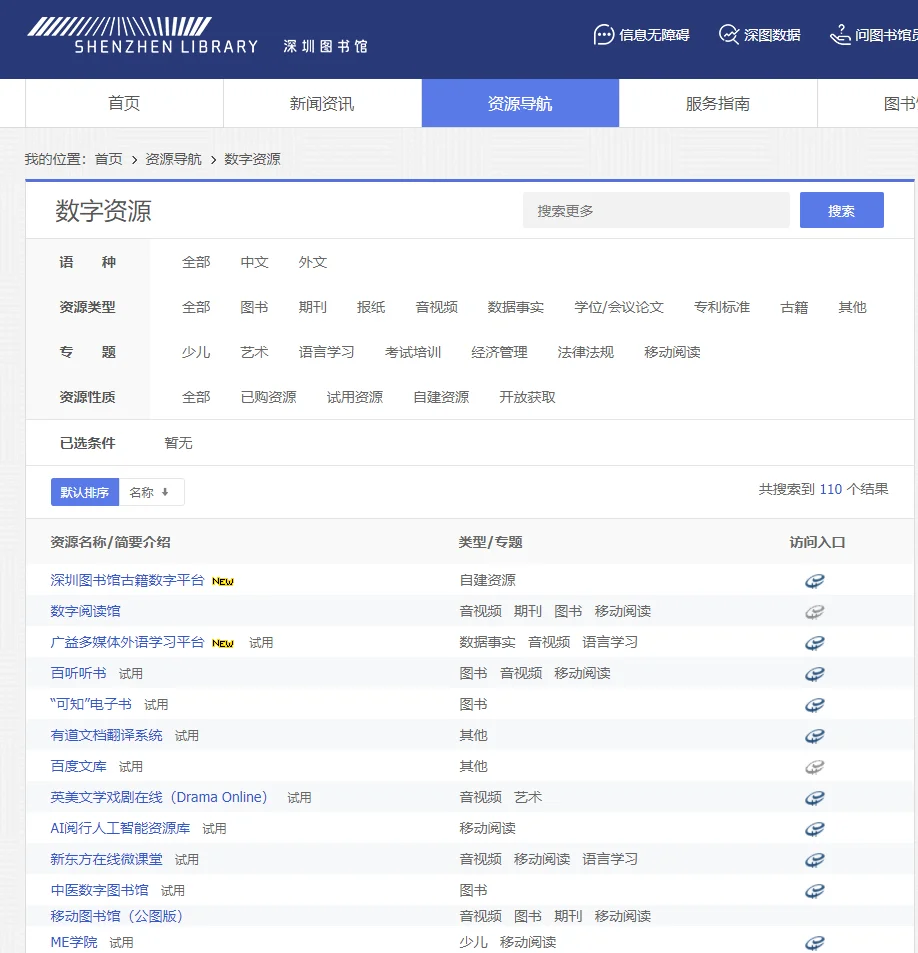Click access icon for Drama Online row

(x=815, y=798)
